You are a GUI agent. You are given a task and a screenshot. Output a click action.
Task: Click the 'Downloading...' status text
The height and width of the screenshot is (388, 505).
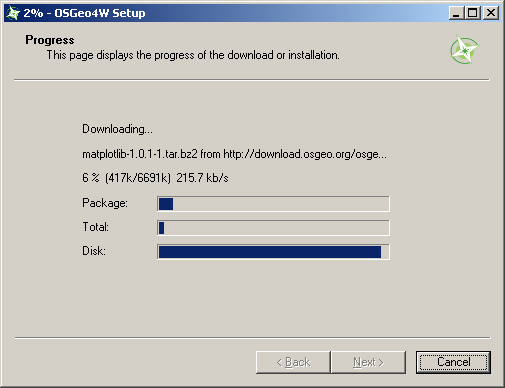click(x=117, y=129)
